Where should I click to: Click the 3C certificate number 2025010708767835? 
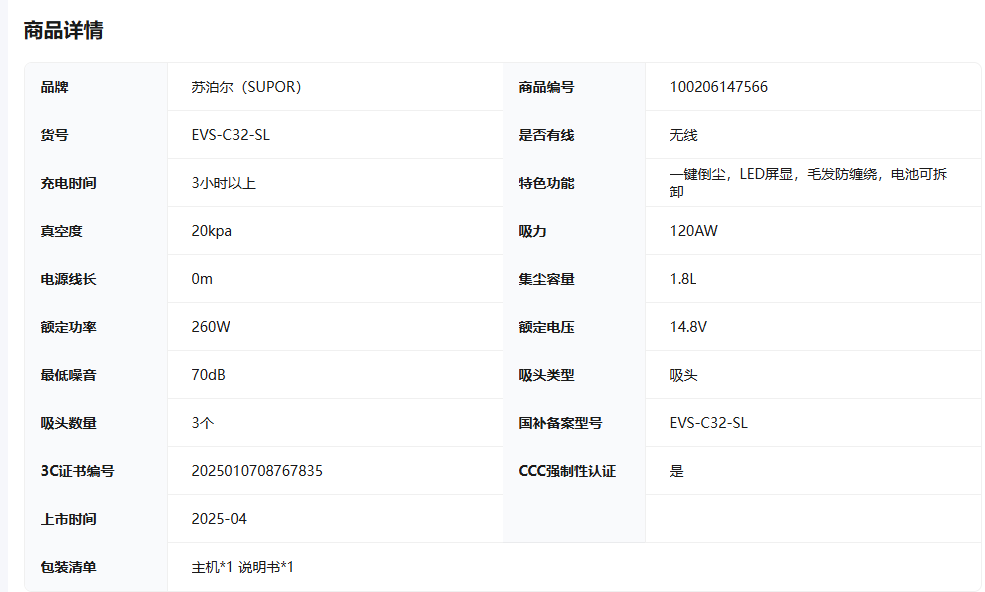[257, 471]
